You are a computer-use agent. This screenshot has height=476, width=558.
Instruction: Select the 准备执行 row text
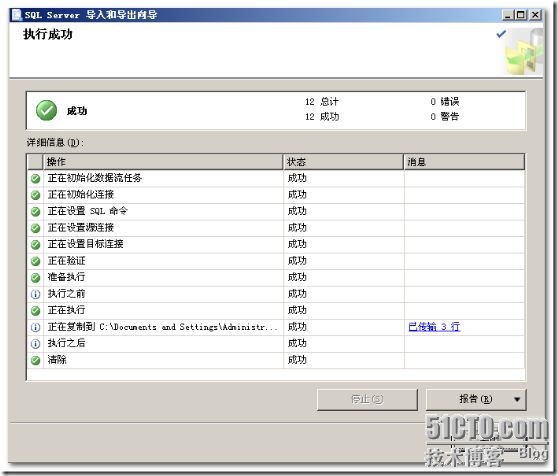pyautogui.click(x=67, y=277)
